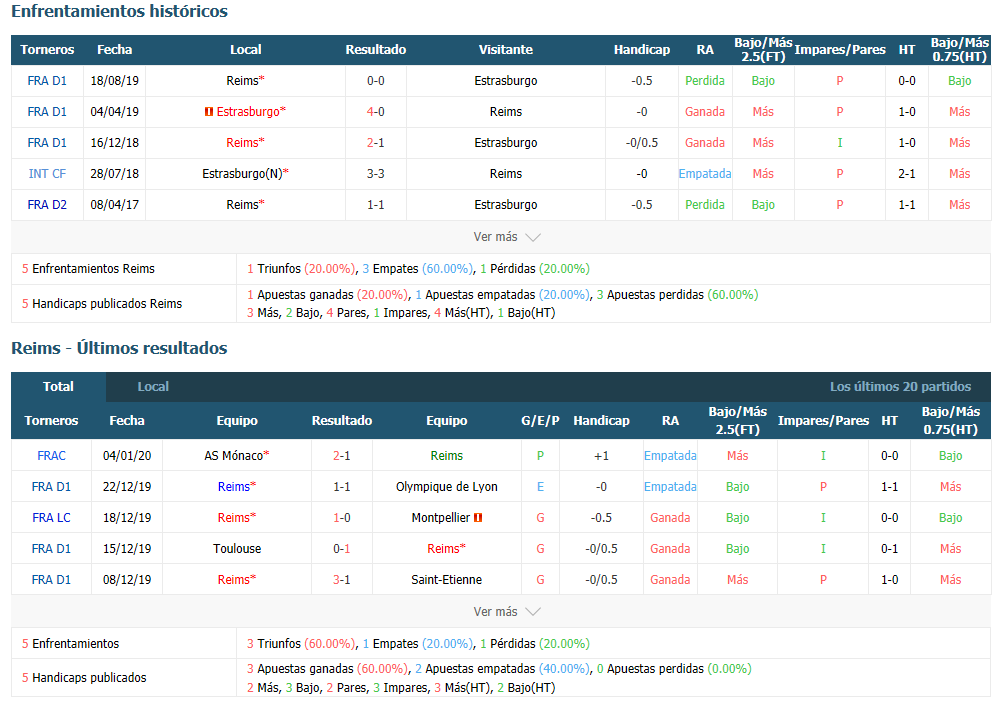
Task: Click the 2-1 half-time score
Action: tap(907, 174)
